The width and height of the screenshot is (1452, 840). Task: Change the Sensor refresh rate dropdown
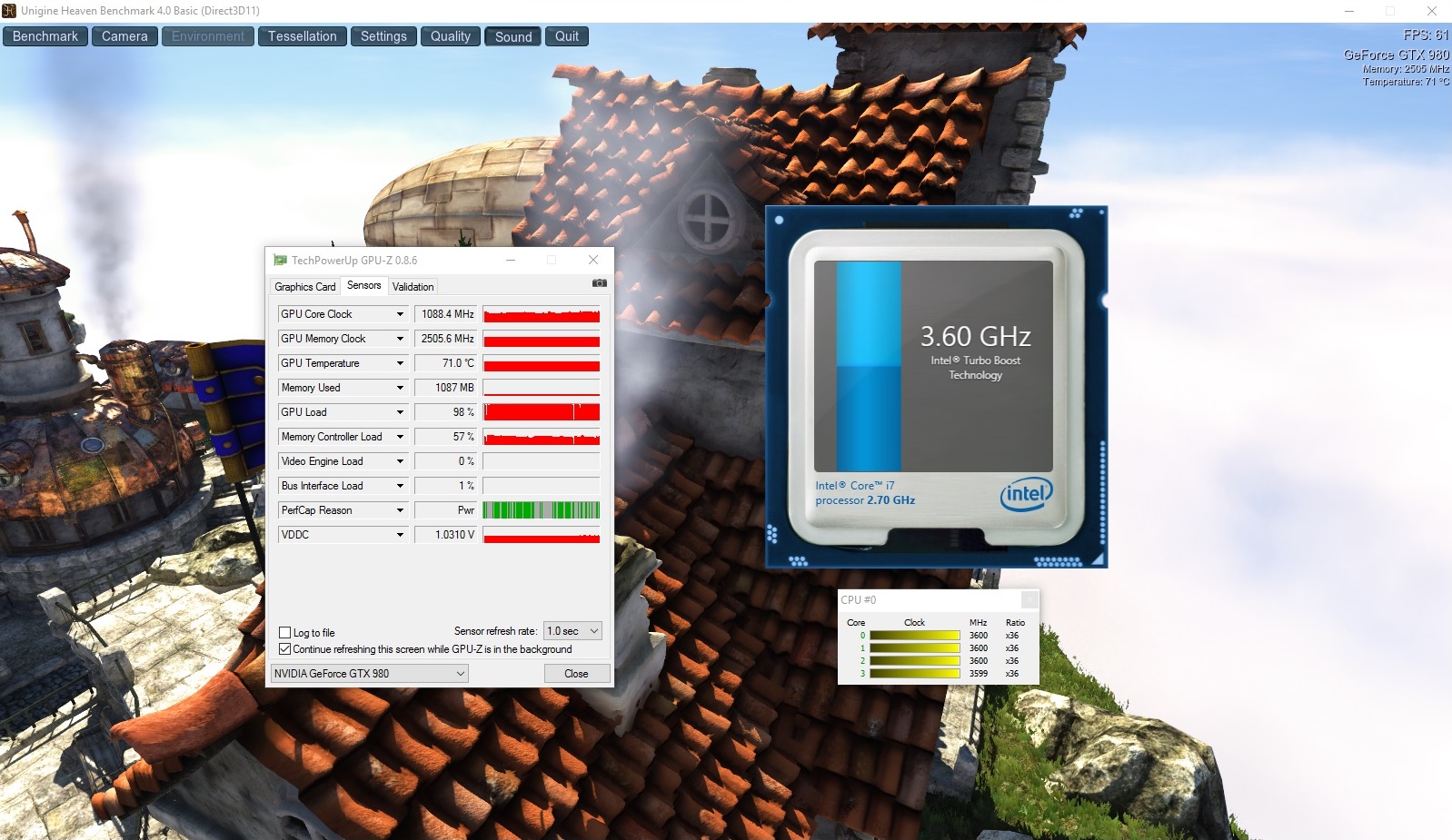(572, 631)
